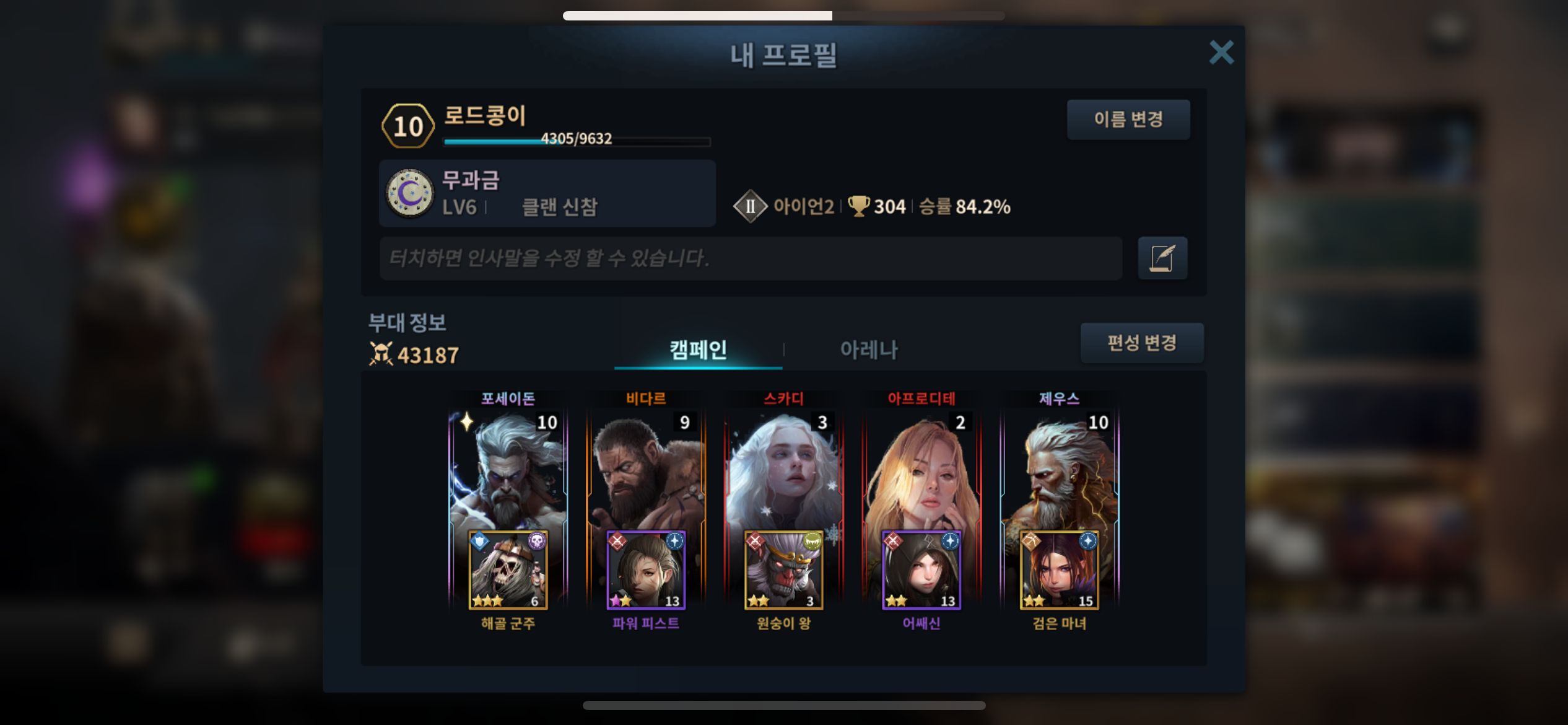Click the shield icon on 해골 군주 card
The image size is (1568, 725).
tap(479, 542)
